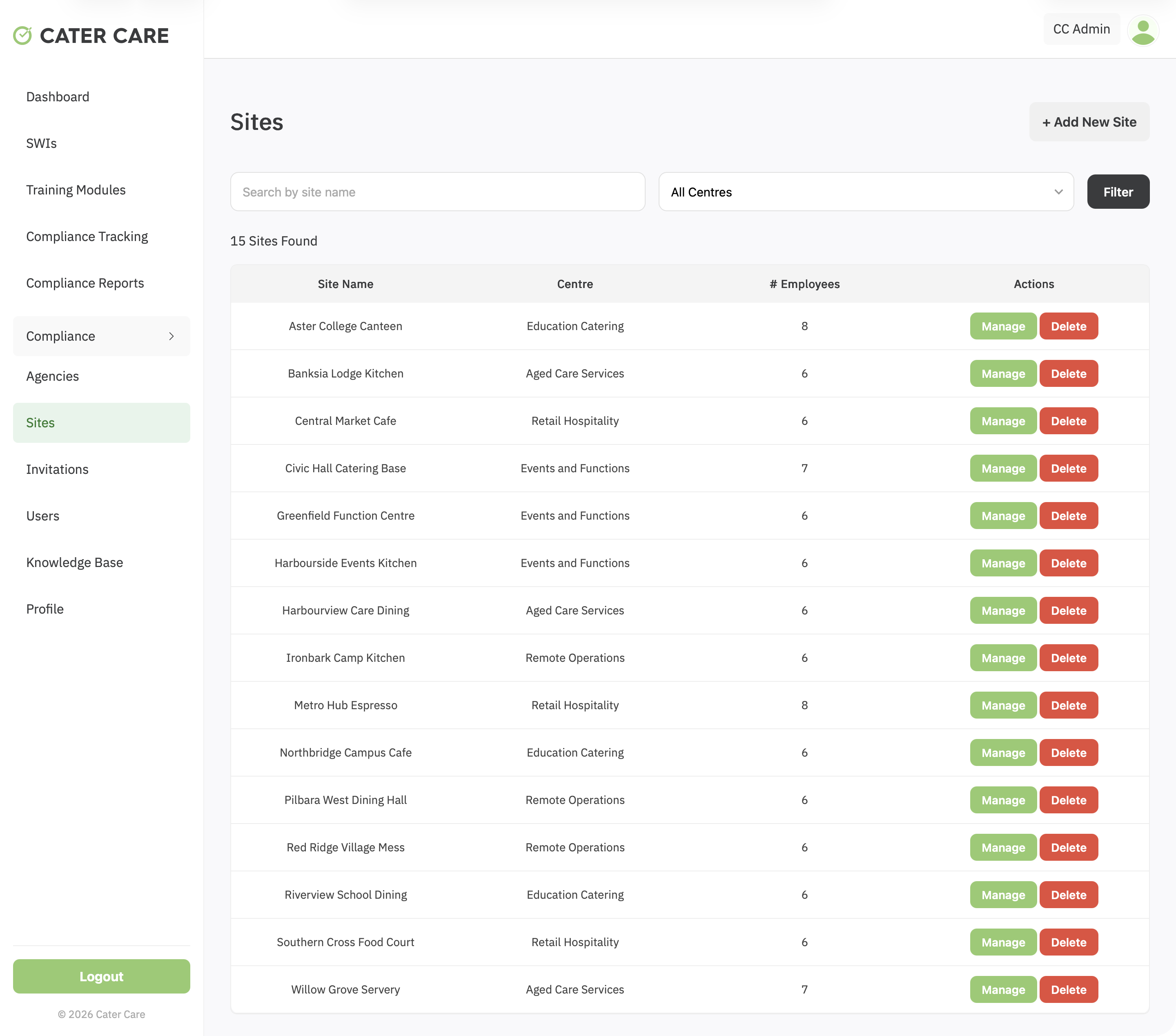The width and height of the screenshot is (1176, 1036).
Task: Open CC Admin account button
Action: pyautogui.click(x=1081, y=29)
